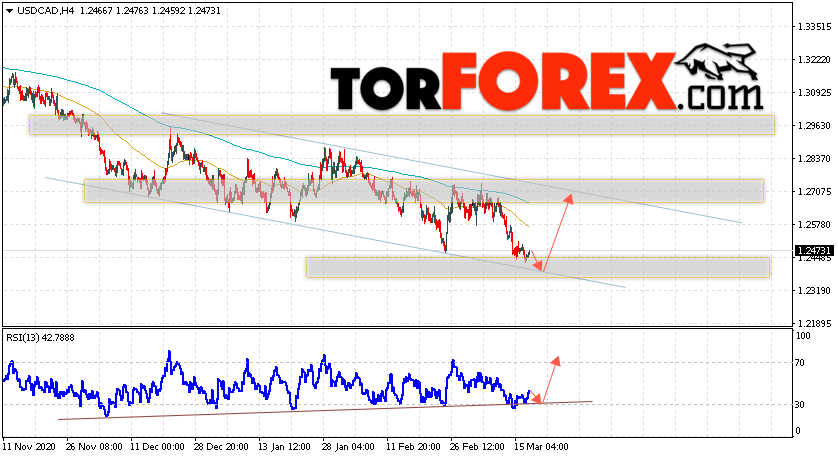Screen dimensions: 838x458
Task: Click the 11 Feb 20:00 date label
Action: point(413,447)
